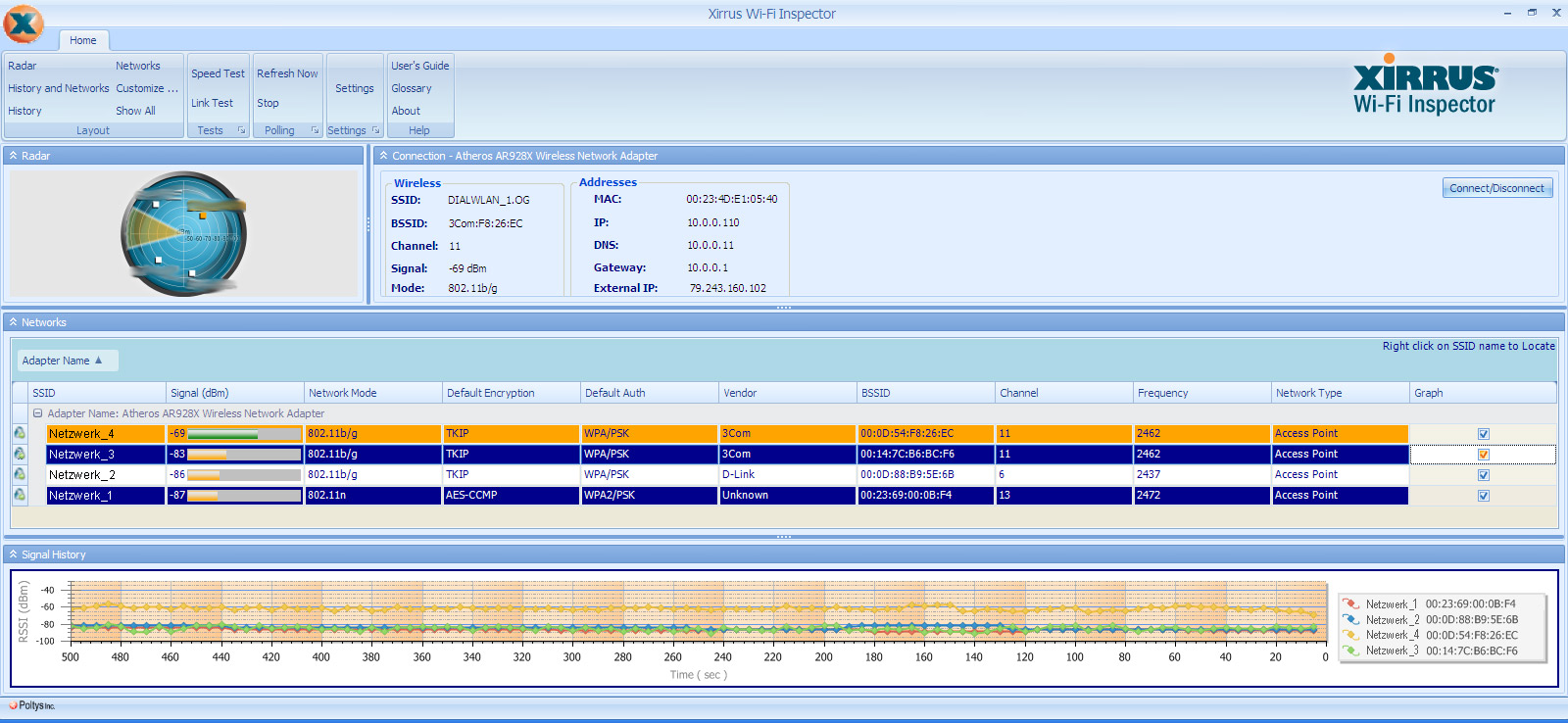Toggle graph checkbox for Netzwerk_4
The width and height of the screenshot is (1568, 723).
(1483, 434)
